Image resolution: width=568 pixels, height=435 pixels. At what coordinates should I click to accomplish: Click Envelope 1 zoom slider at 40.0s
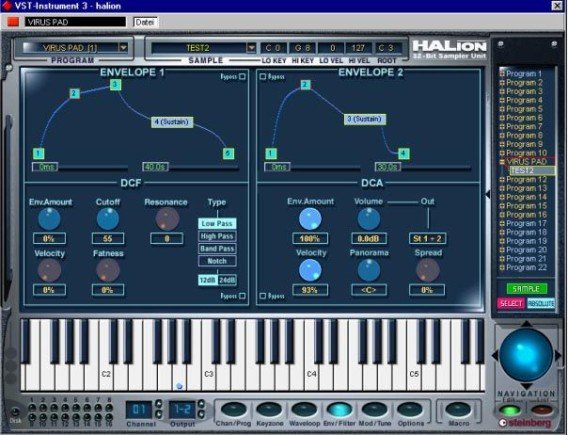coord(155,167)
